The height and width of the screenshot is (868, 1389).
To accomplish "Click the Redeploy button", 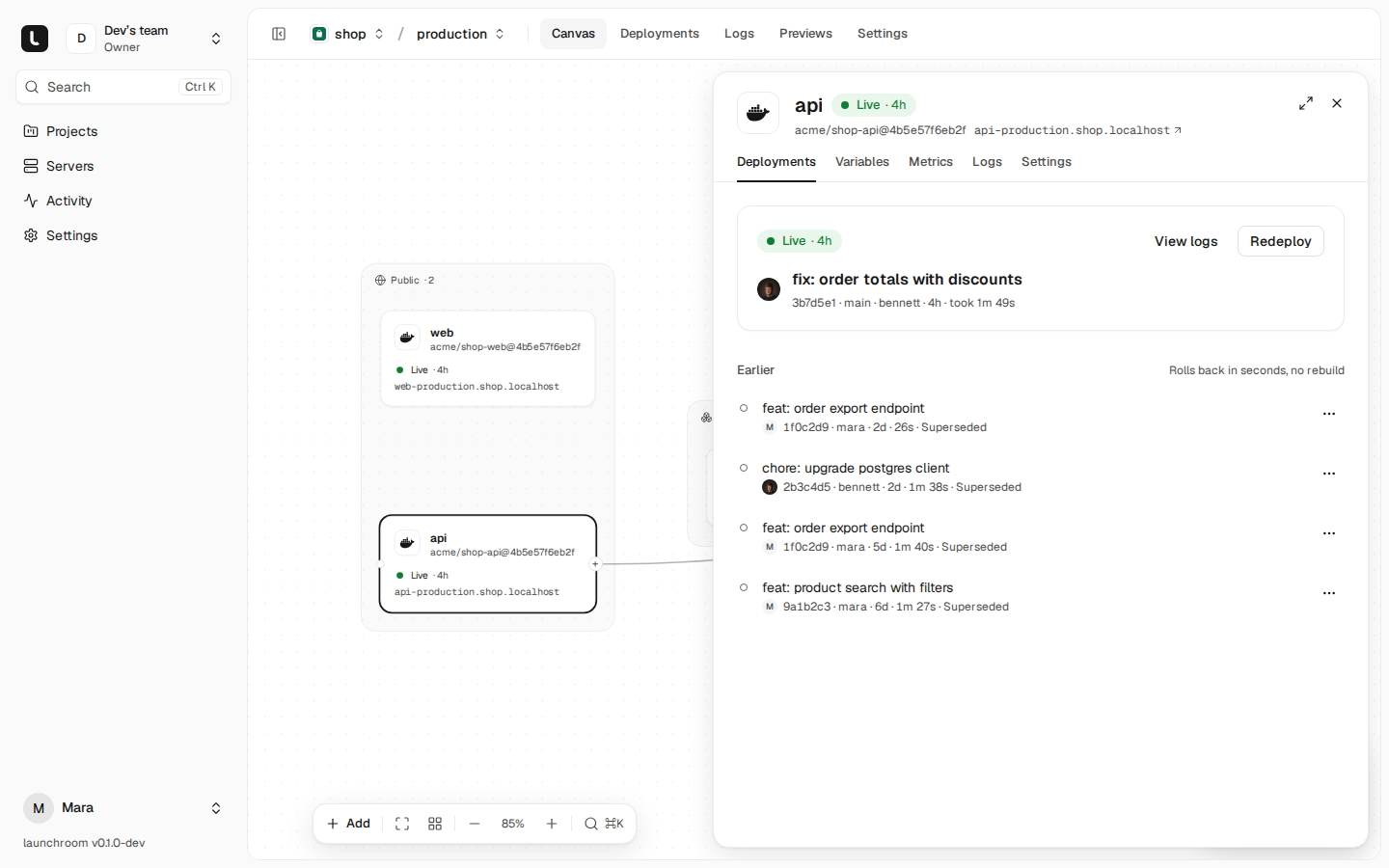I will (1281, 241).
